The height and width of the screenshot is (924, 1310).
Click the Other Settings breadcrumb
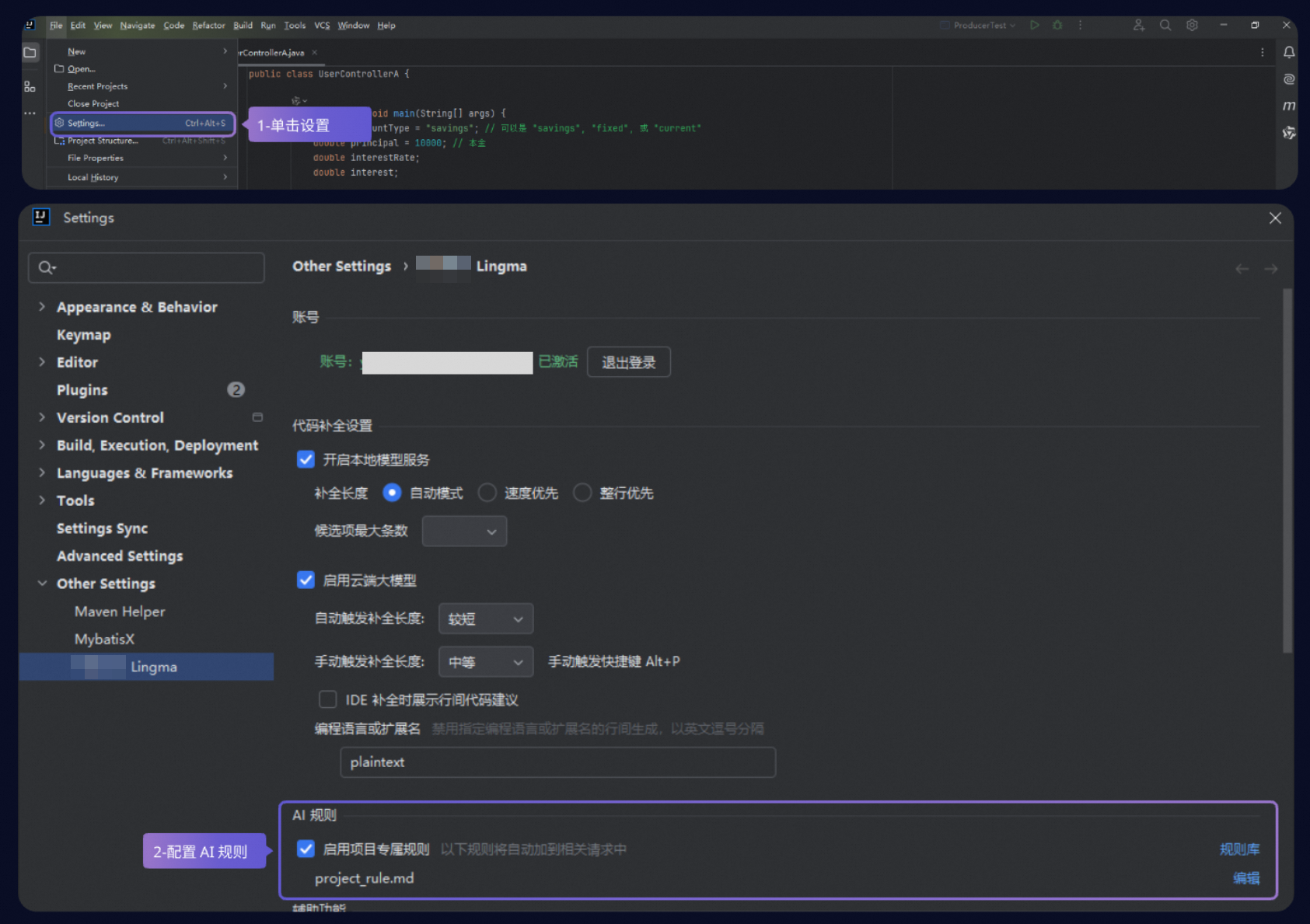[x=342, y=266]
